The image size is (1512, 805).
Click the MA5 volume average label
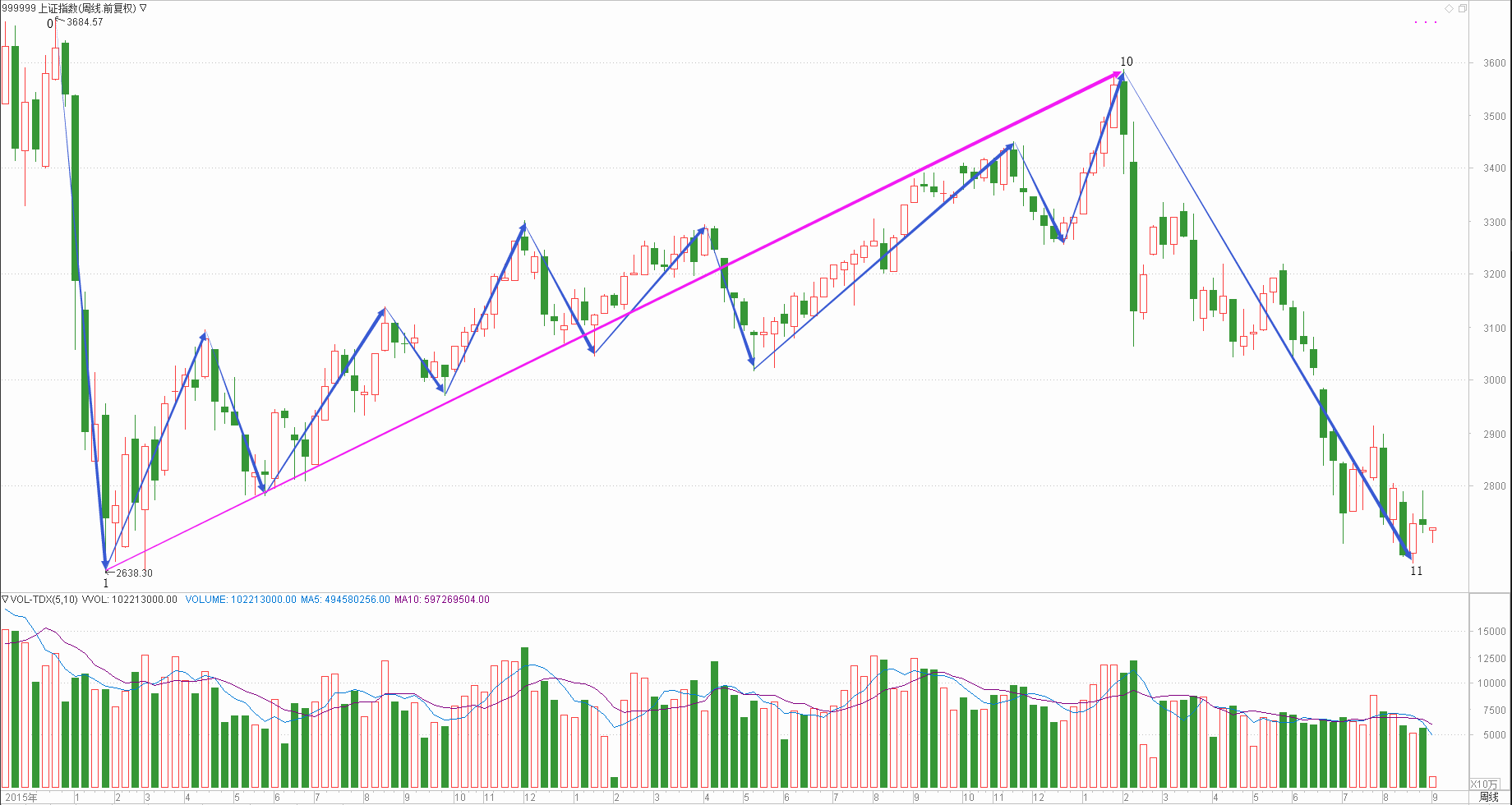tap(345, 600)
